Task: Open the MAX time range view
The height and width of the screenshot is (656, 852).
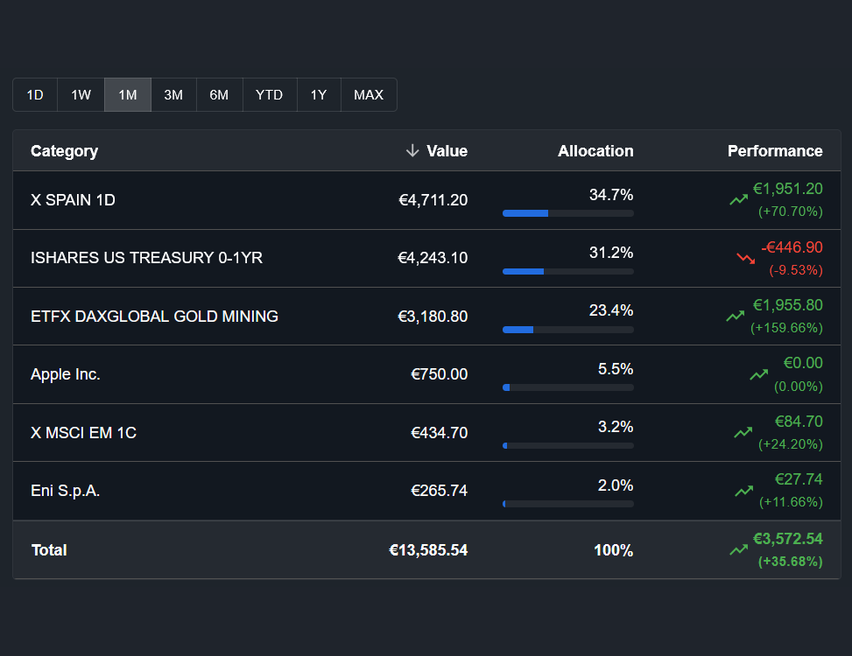Action: click(368, 95)
